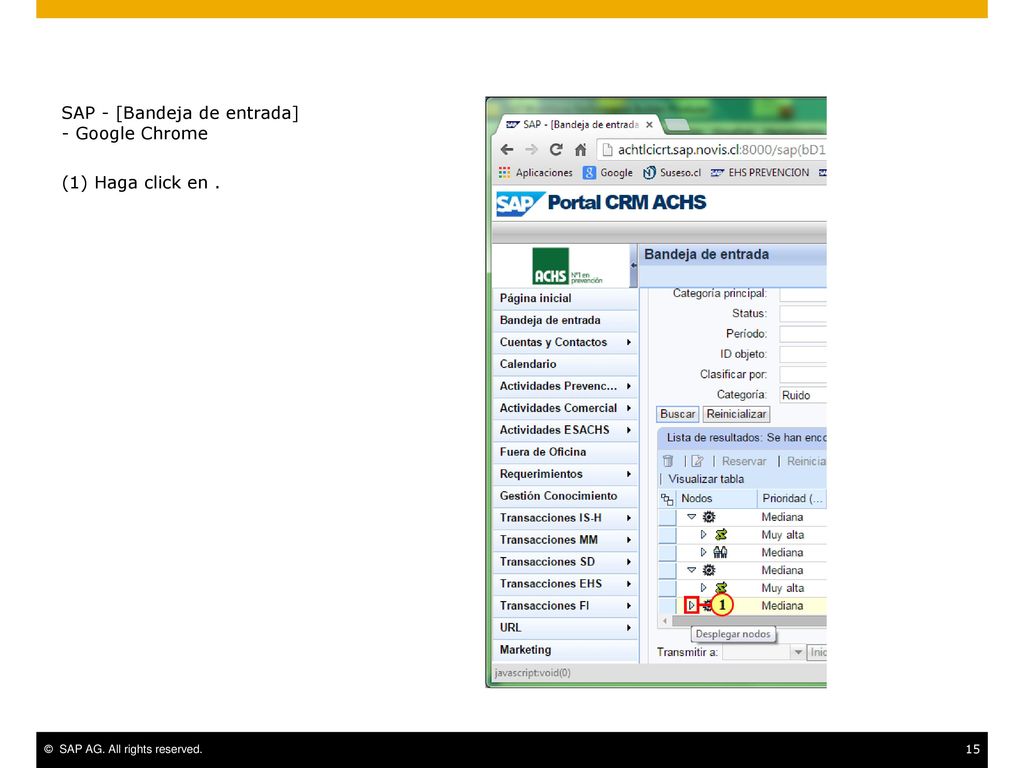Open the Actividades ESACHS menu

pyautogui.click(x=565, y=430)
